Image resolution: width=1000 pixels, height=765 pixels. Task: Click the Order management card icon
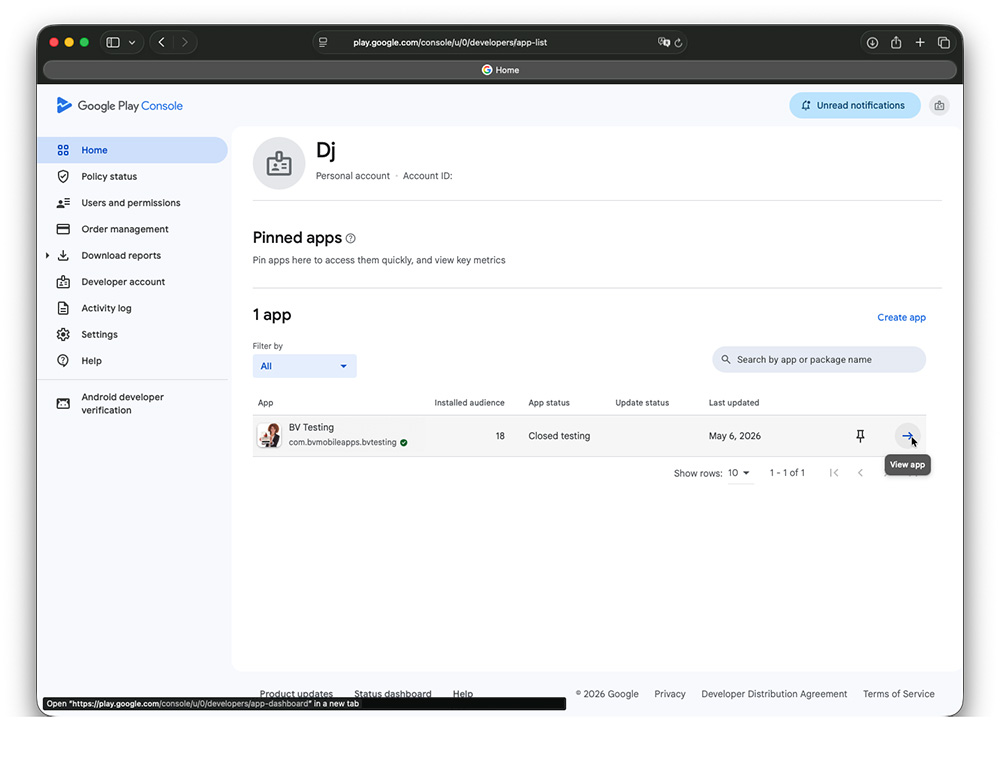[63, 229]
